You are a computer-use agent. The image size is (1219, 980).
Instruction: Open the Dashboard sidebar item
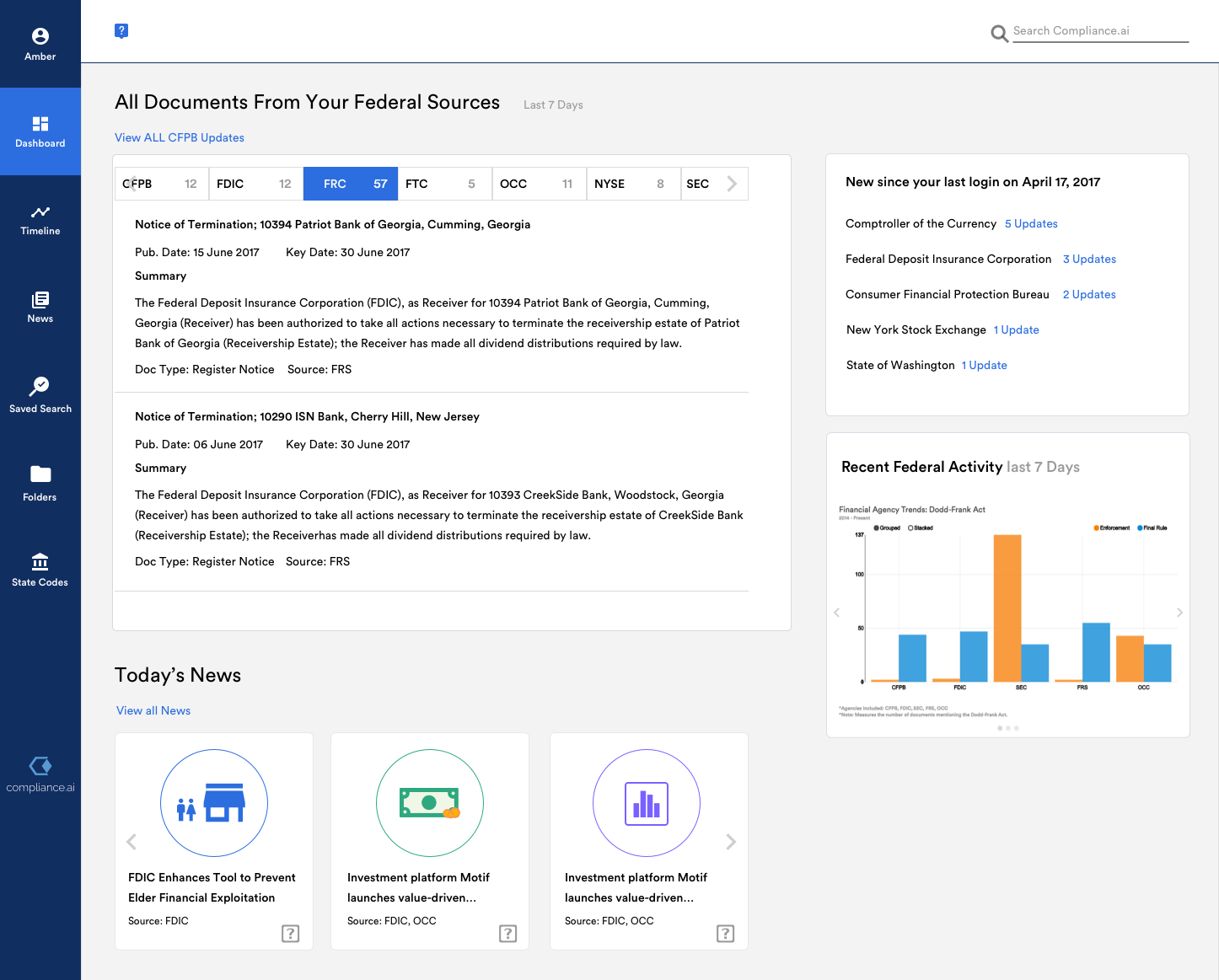point(40,131)
